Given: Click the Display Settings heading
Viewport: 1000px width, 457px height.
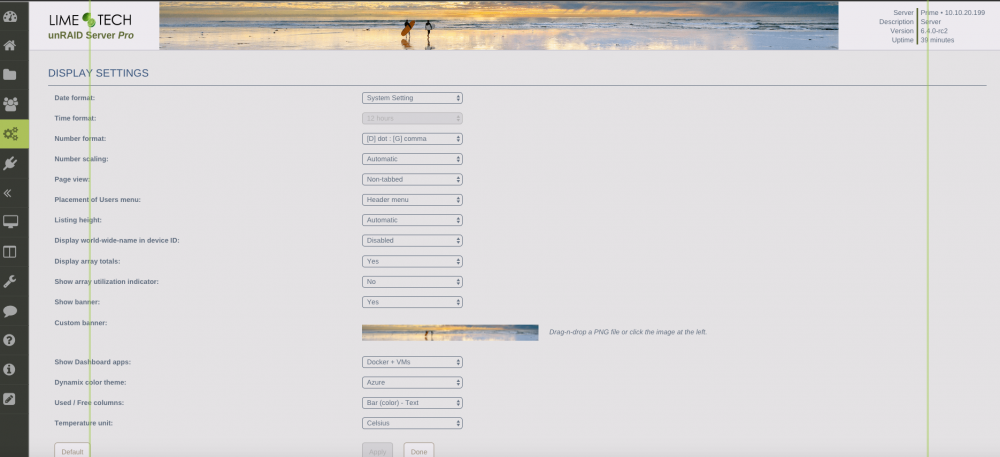Looking at the screenshot, I should (x=98, y=73).
